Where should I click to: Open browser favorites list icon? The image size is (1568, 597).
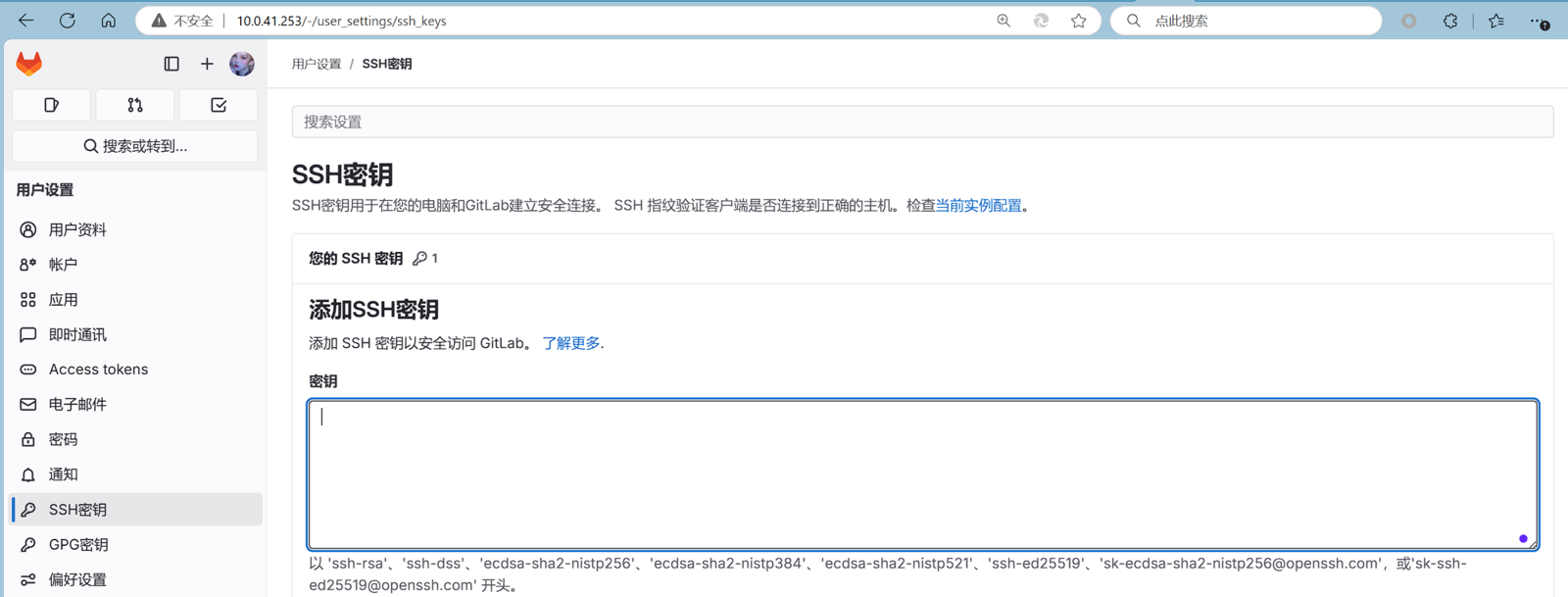pos(1496,21)
